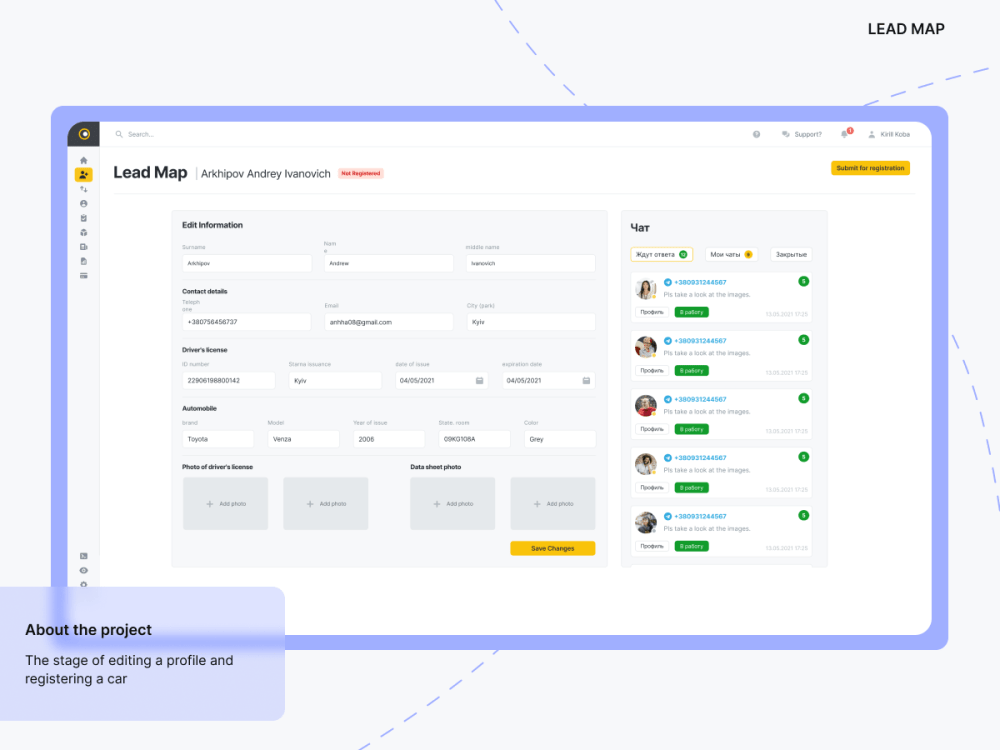Screen dimensions: 1000x750
Task: Click Save Changes button
Action: (553, 548)
